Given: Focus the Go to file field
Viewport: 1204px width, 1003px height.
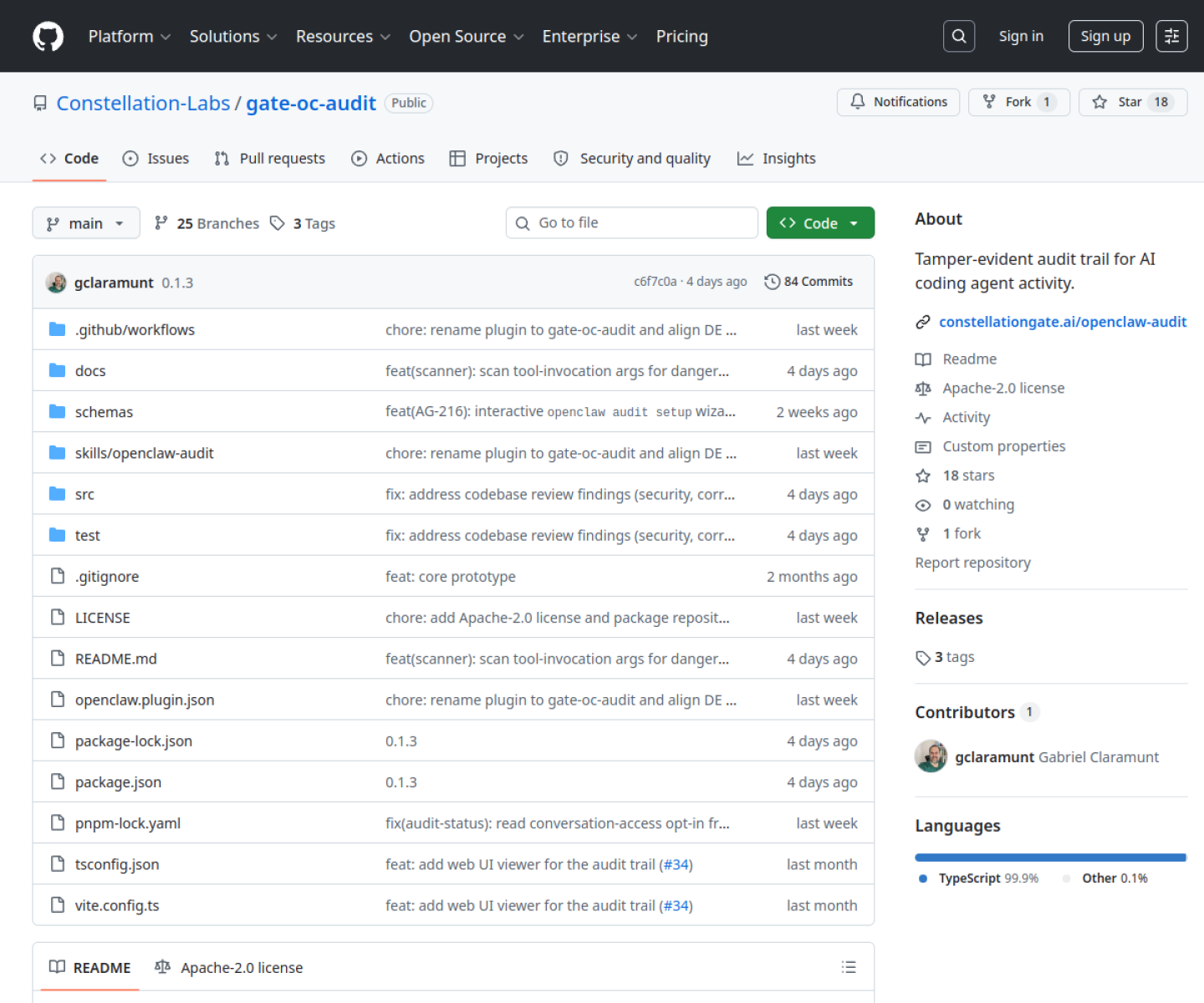Looking at the screenshot, I should [632, 223].
